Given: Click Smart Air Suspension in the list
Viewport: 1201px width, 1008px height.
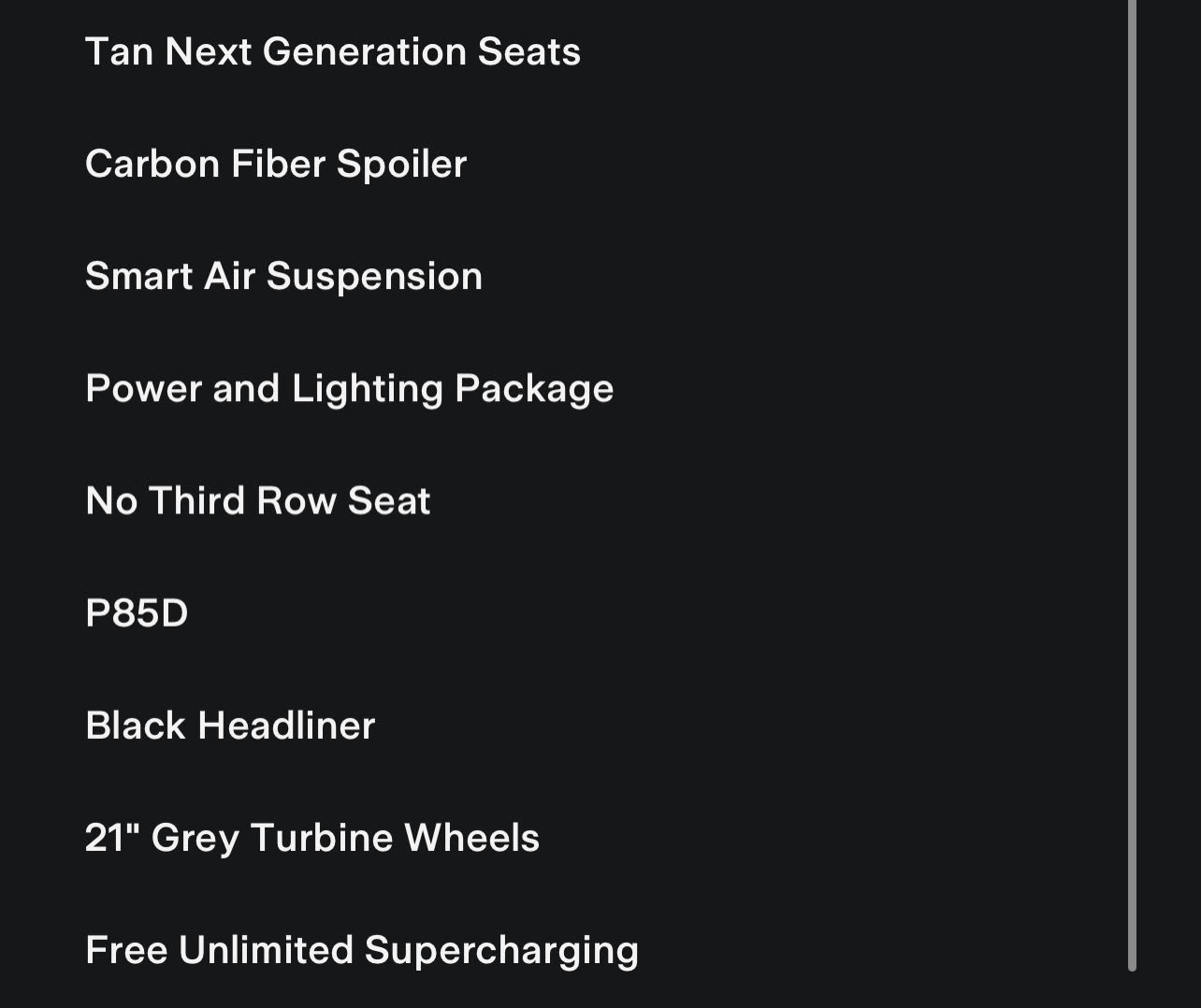Looking at the screenshot, I should click(x=283, y=276).
